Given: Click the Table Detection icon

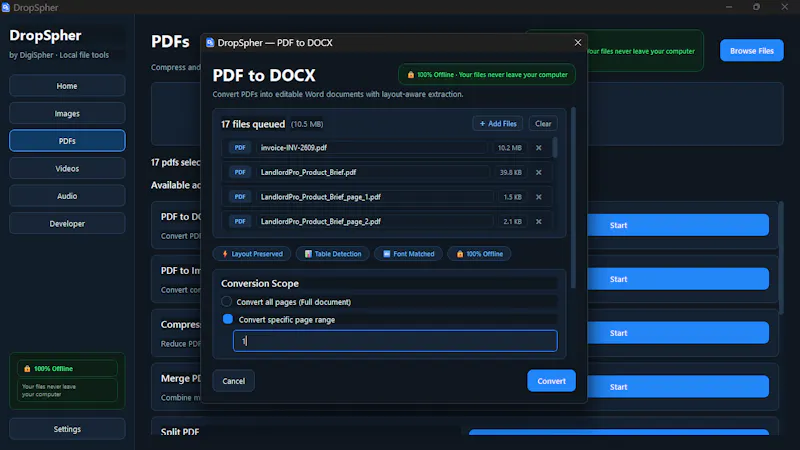Looking at the screenshot, I should click(x=308, y=254).
